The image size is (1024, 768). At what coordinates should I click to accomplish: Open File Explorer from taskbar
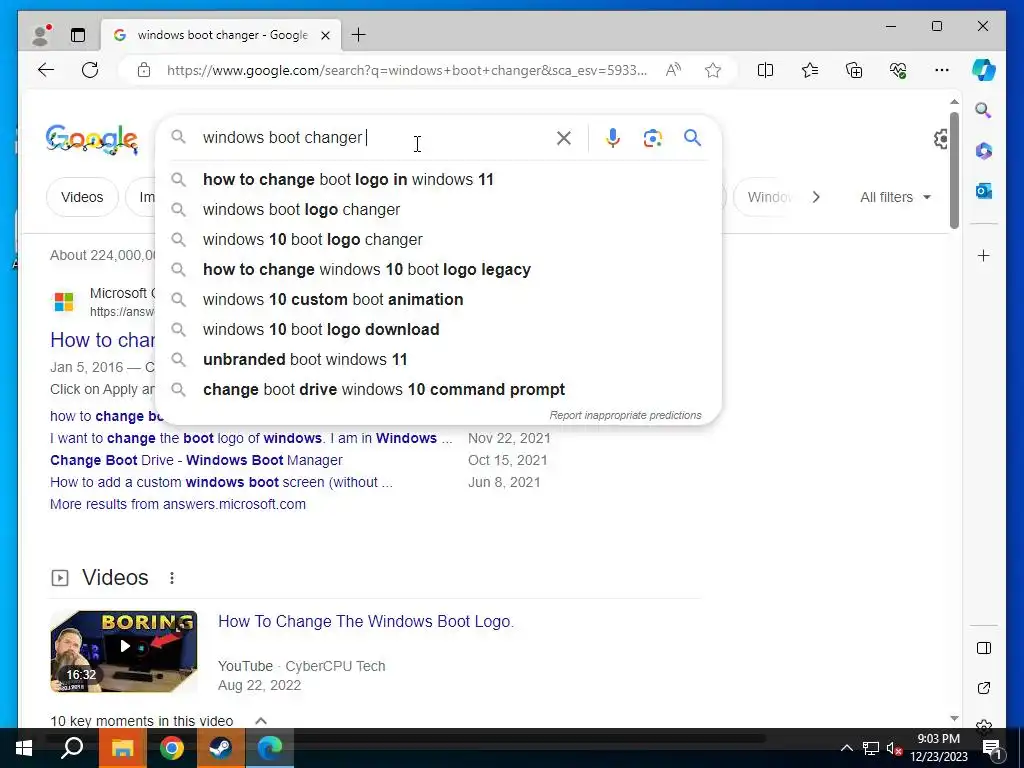(122, 748)
